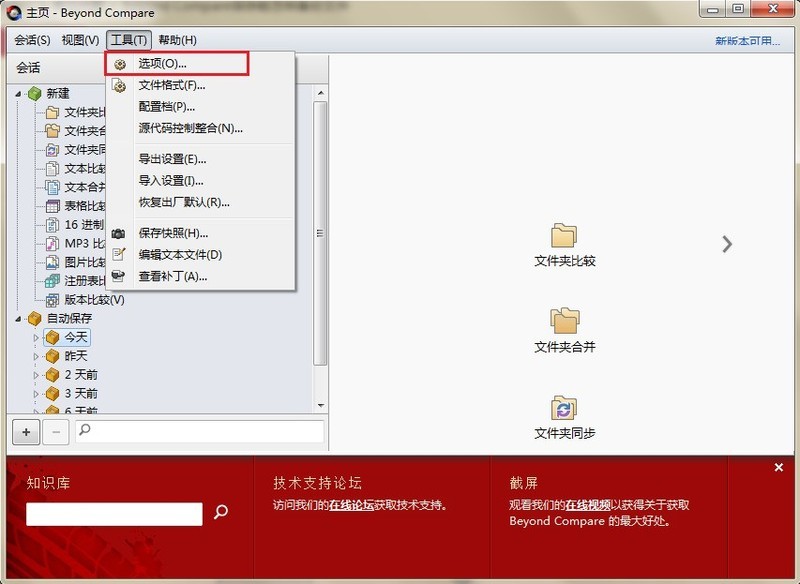Click the document-gear icon beside 文件格式(F)
Viewport: 800px width, 584px height.
[x=119, y=85]
